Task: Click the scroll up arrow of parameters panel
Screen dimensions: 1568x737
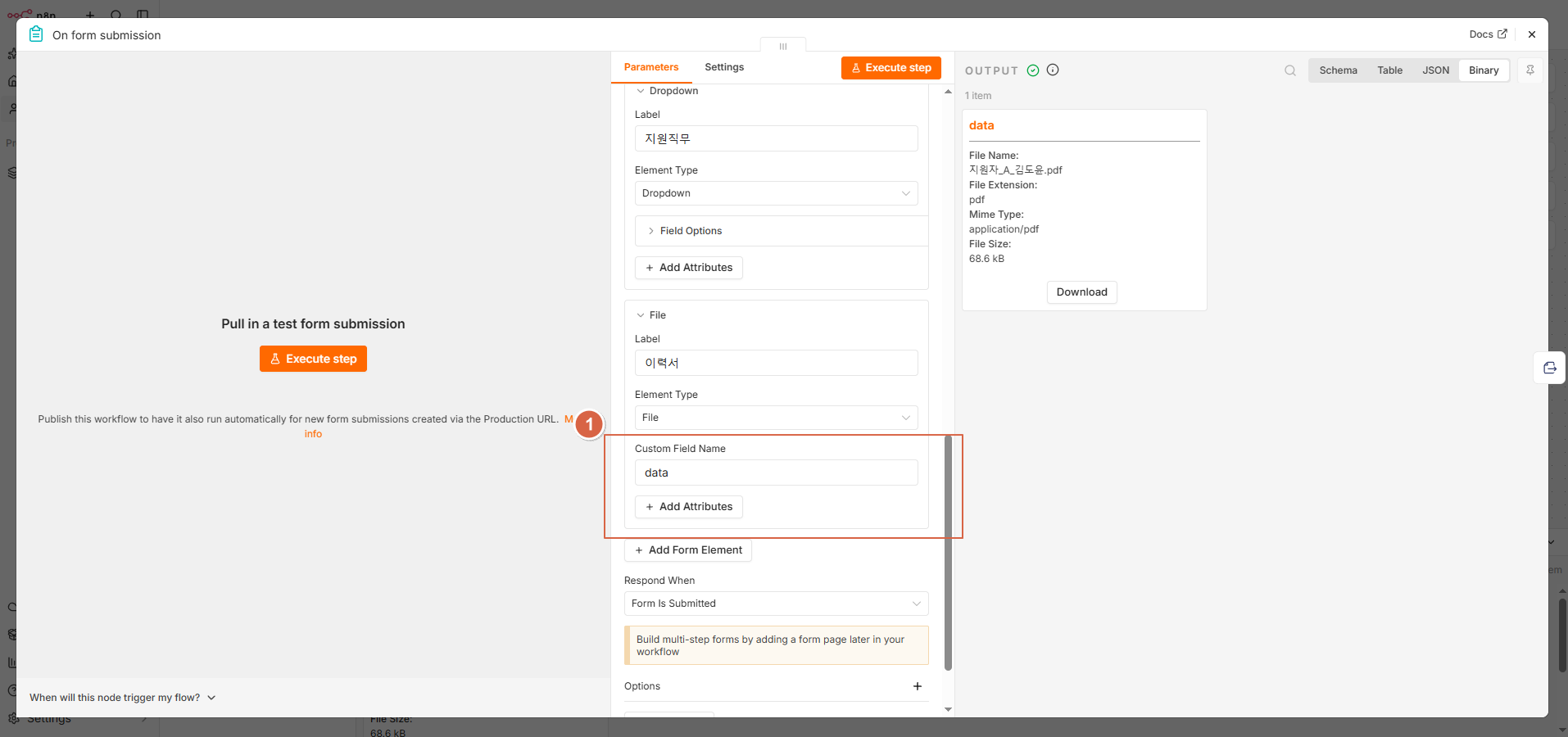Action: [948, 92]
